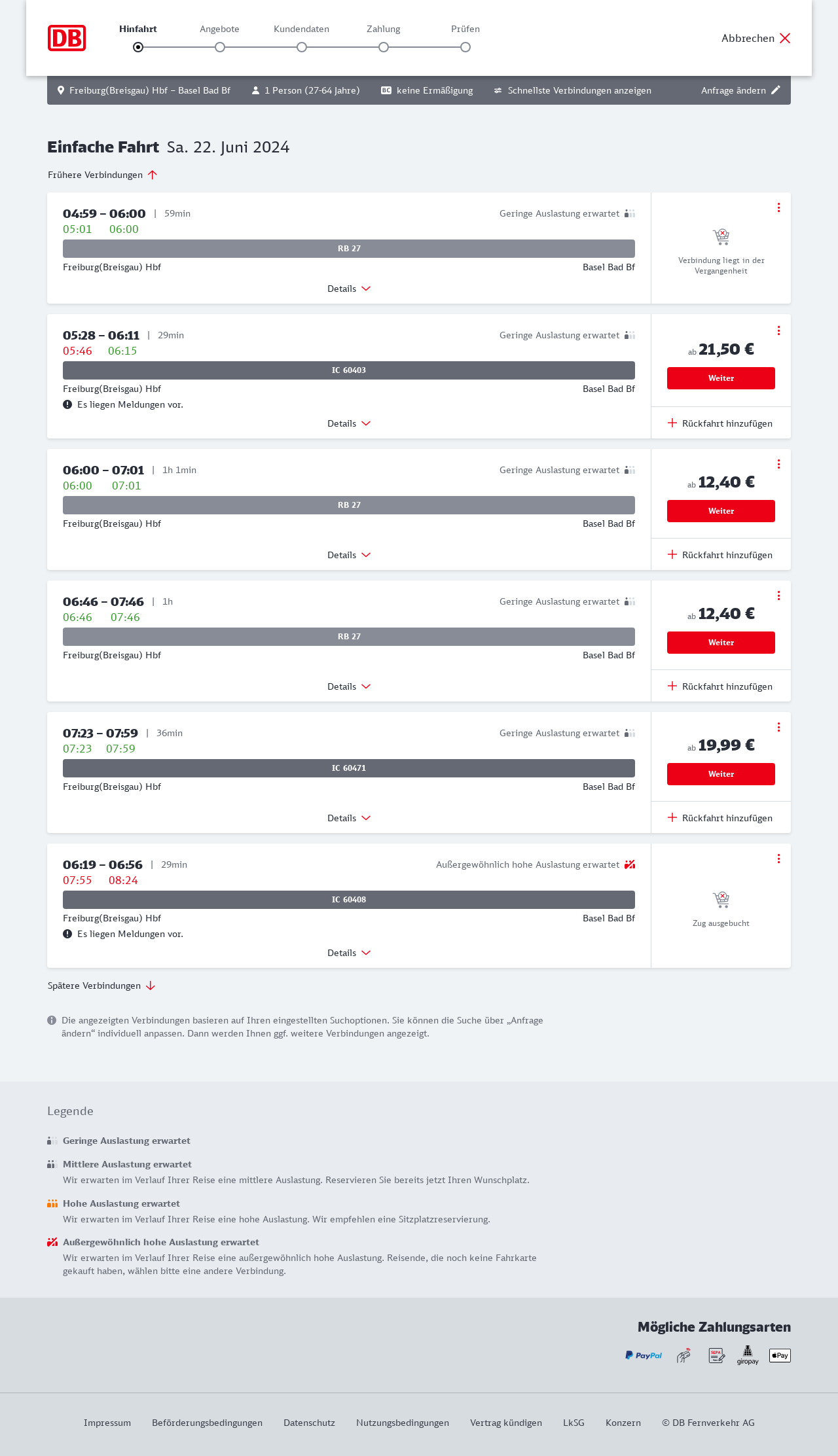Image resolution: width=838 pixels, height=1456 pixels.
Task: Expand Details of the 04:59 RB 27 connection
Action: [x=349, y=289]
